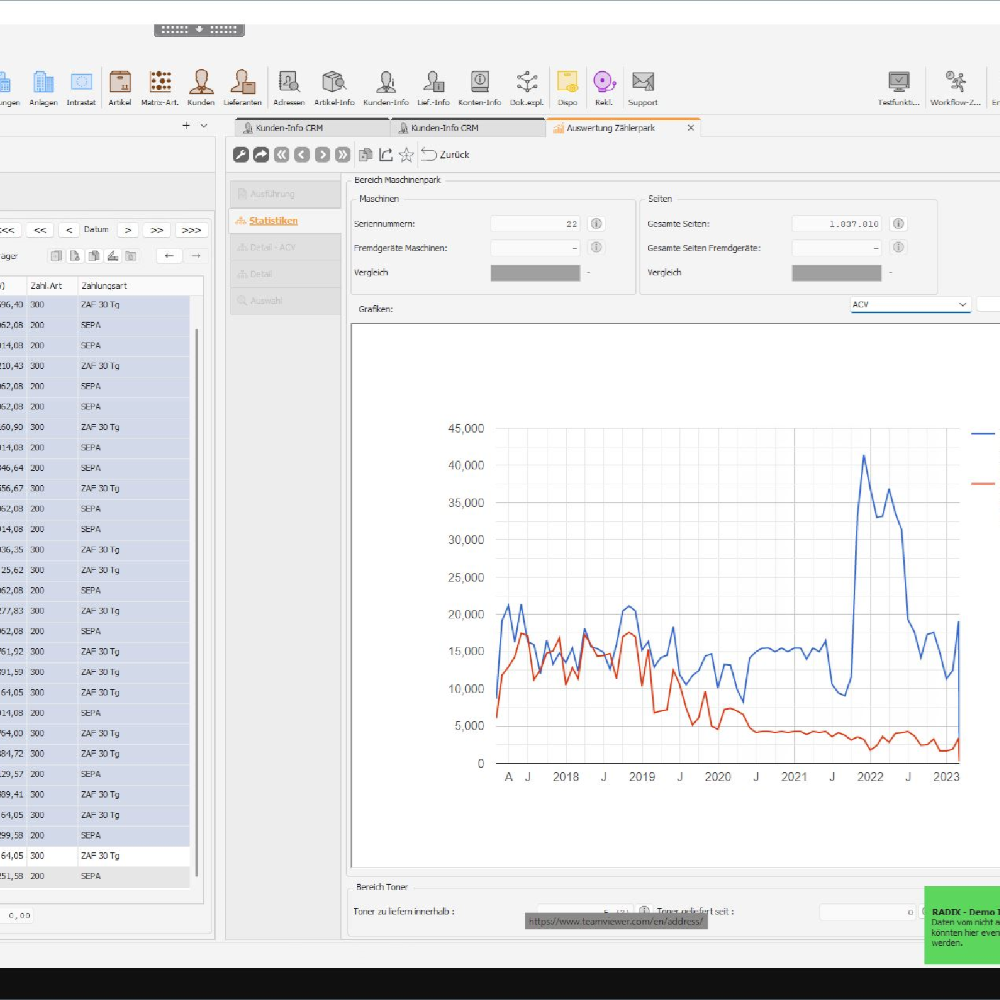This screenshot has width=1000, height=1000.
Task: Mark as favorite with star icon
Action: point(406,154)
